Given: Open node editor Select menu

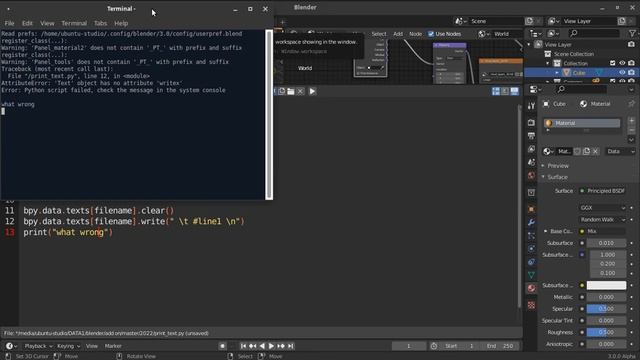Looking at the screenshot, I should pyautogui.click(x=378, y=34).
